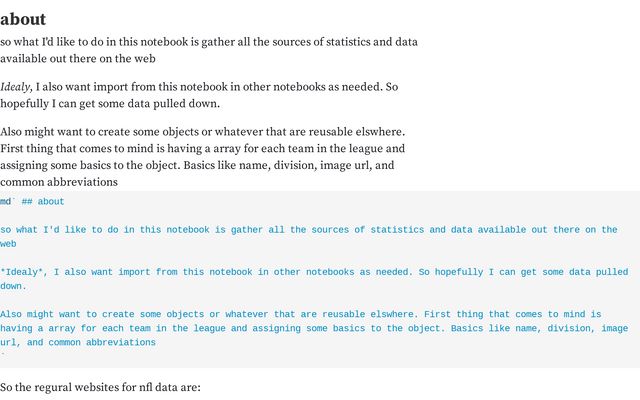Click the code text 'url, and common abbreviations'

click(78, 342)
